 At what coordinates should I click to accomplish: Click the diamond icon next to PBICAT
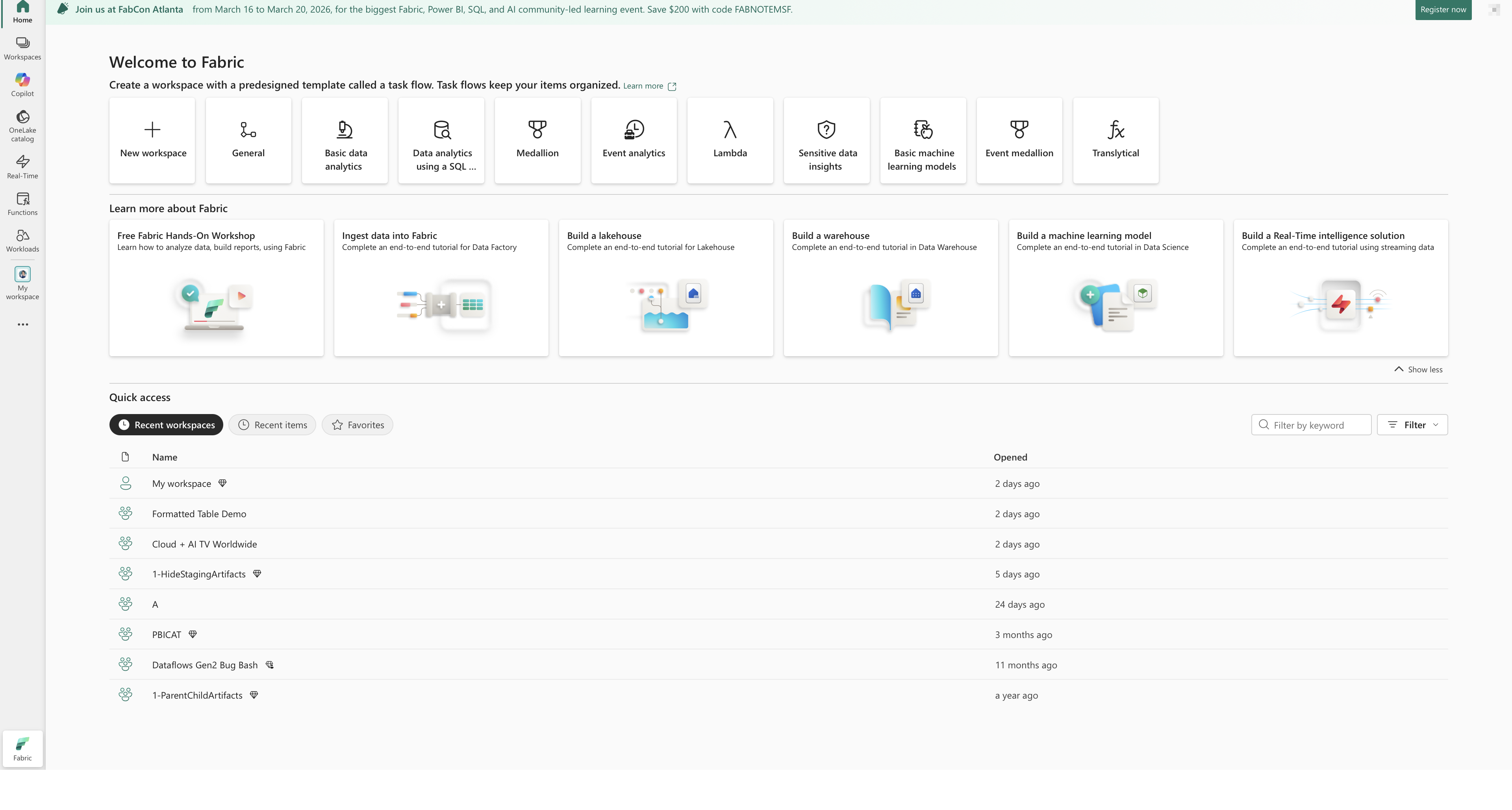click(193, 634)
